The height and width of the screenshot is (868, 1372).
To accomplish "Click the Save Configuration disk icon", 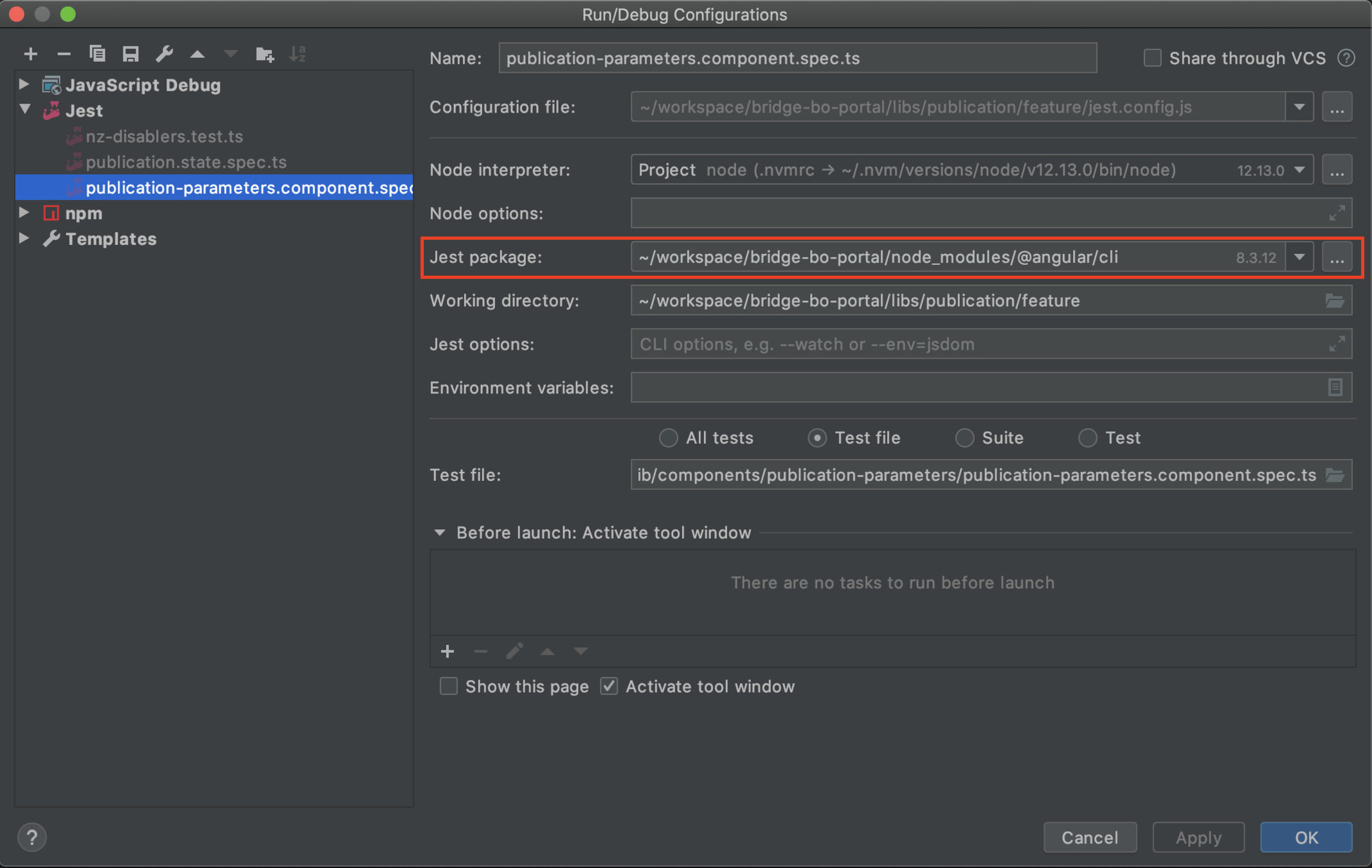I will pos(131,55).
